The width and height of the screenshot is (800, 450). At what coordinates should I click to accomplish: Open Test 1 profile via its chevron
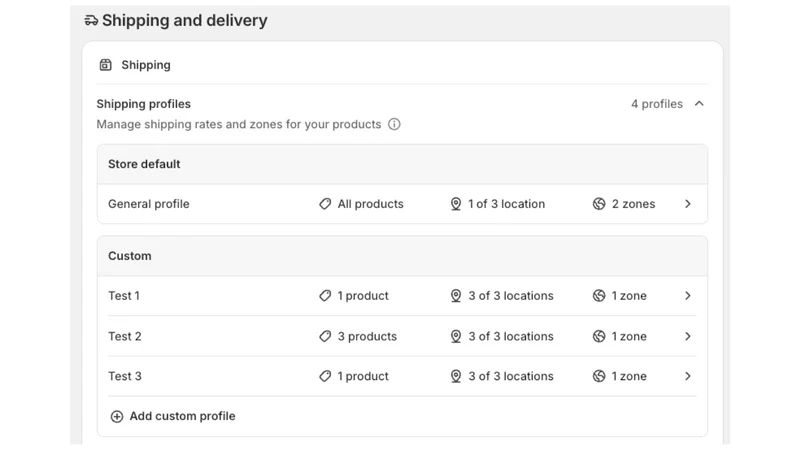click(688, 296)
